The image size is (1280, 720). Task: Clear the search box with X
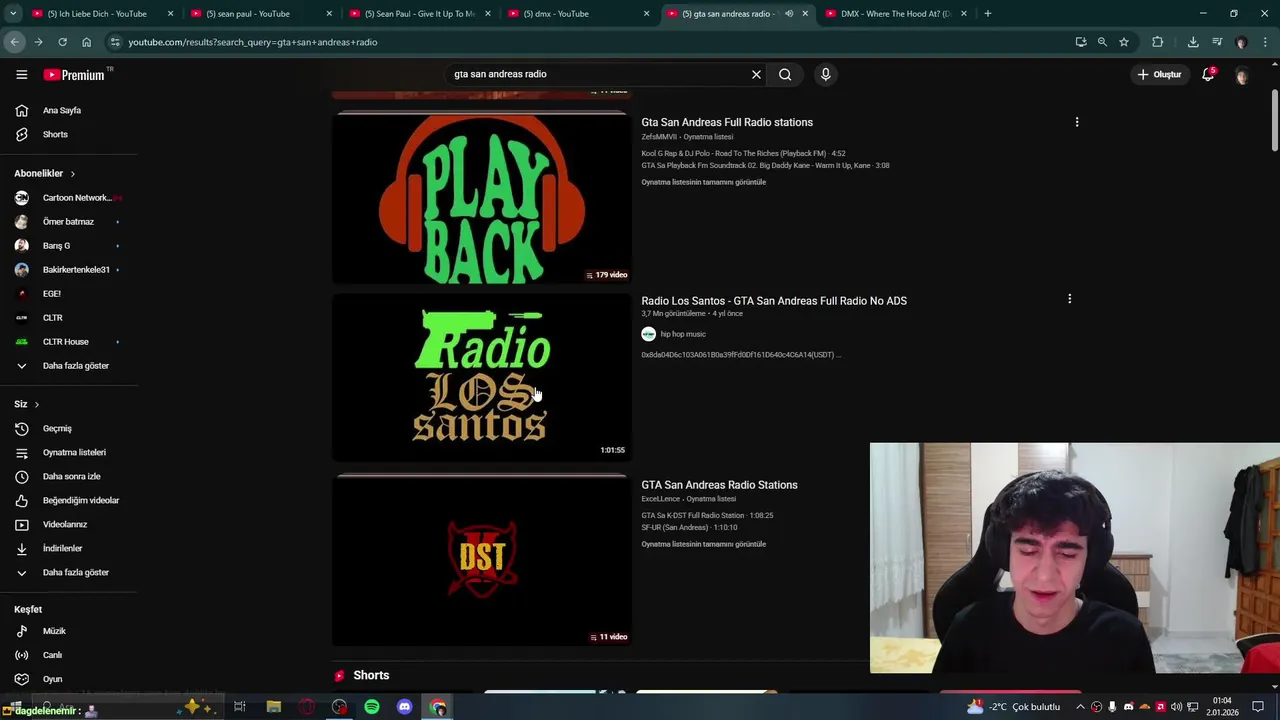[x=756, y=74]
